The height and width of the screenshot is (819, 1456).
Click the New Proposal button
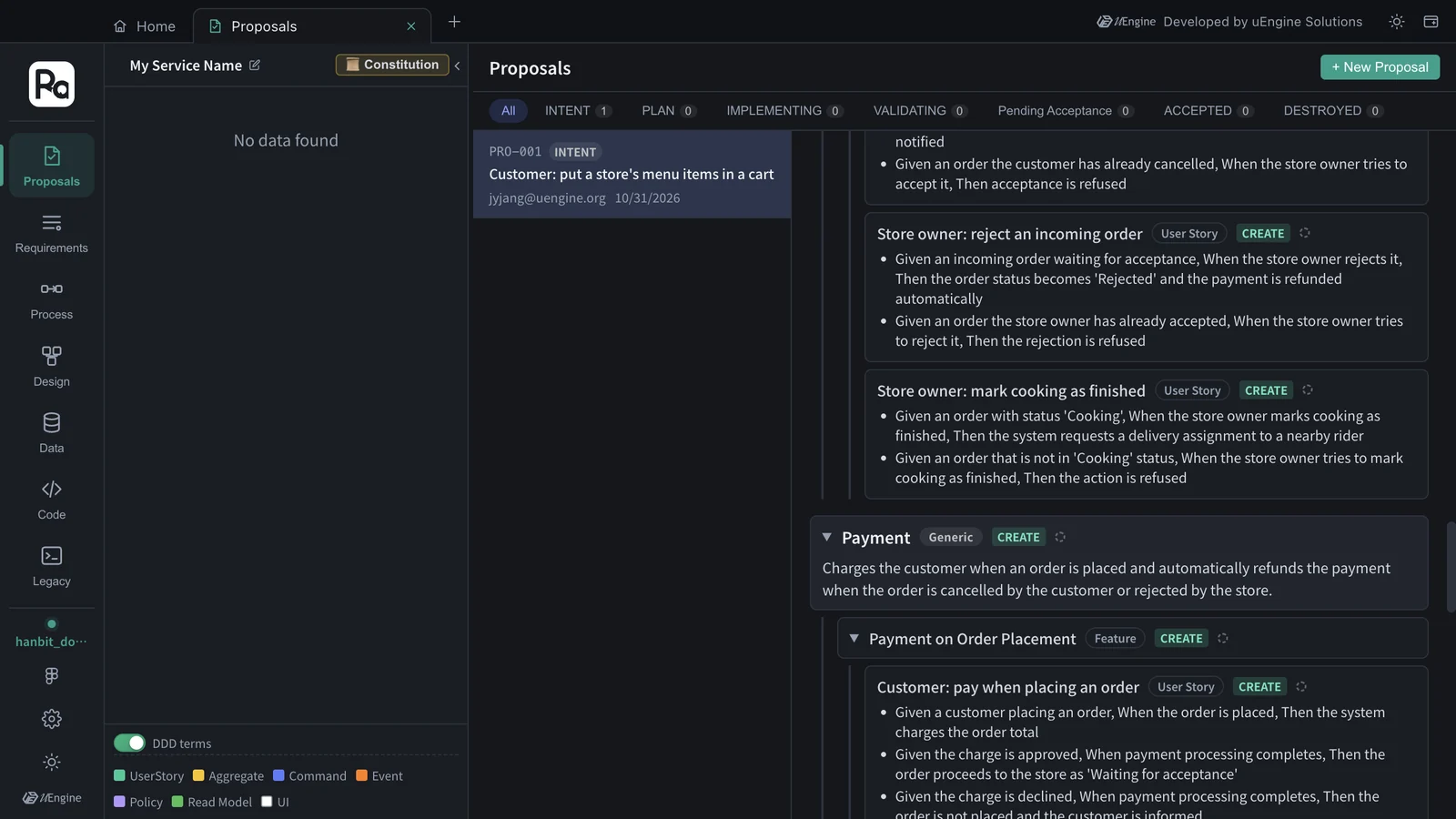pyautogui.click(x=1380, y=67)
